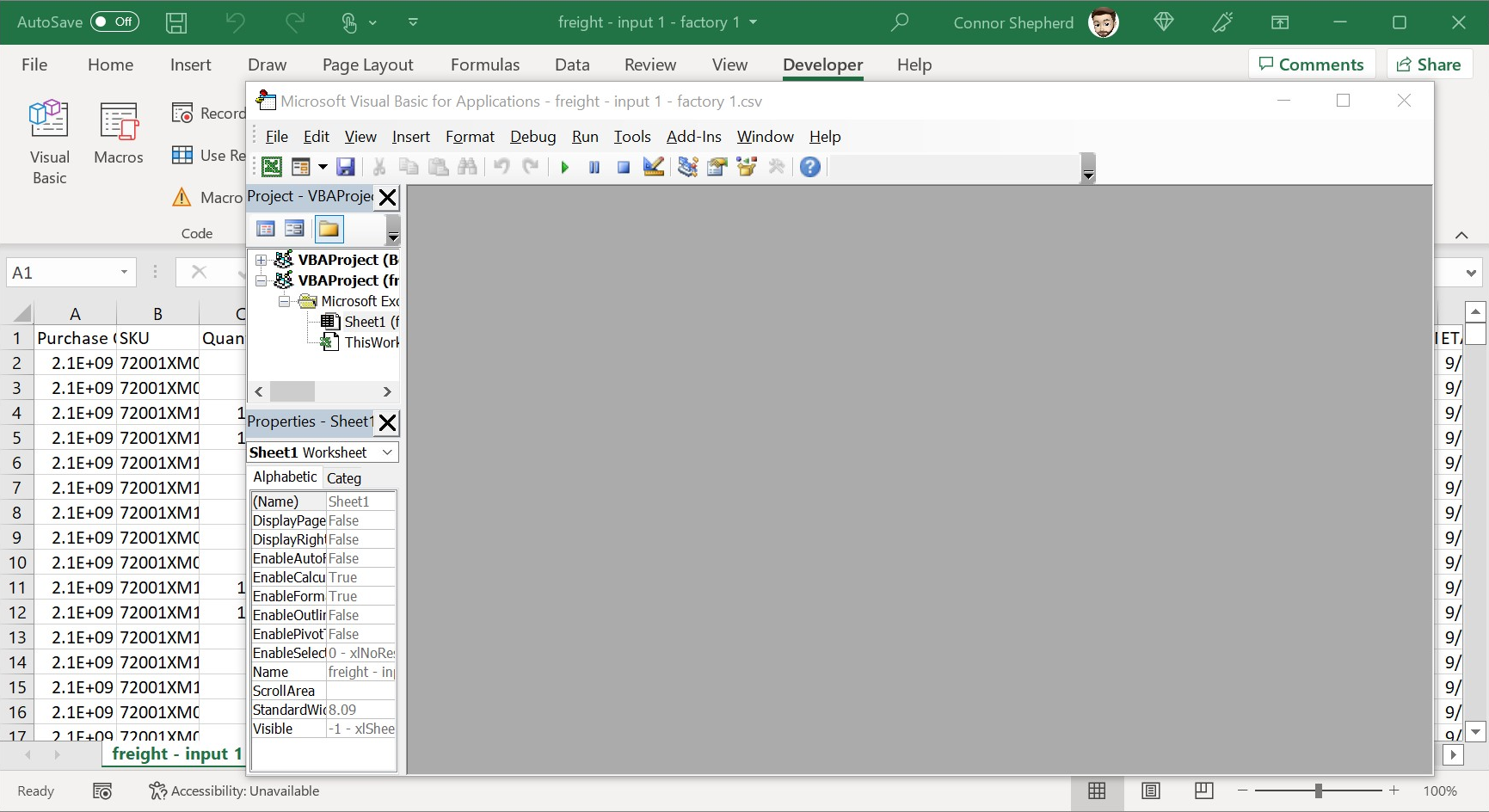The height and width of the screenshot is (812, 1489).
Task: Click Break pause button in VBA toolbar
Action: pyautogui.click(x=594, y=167)
